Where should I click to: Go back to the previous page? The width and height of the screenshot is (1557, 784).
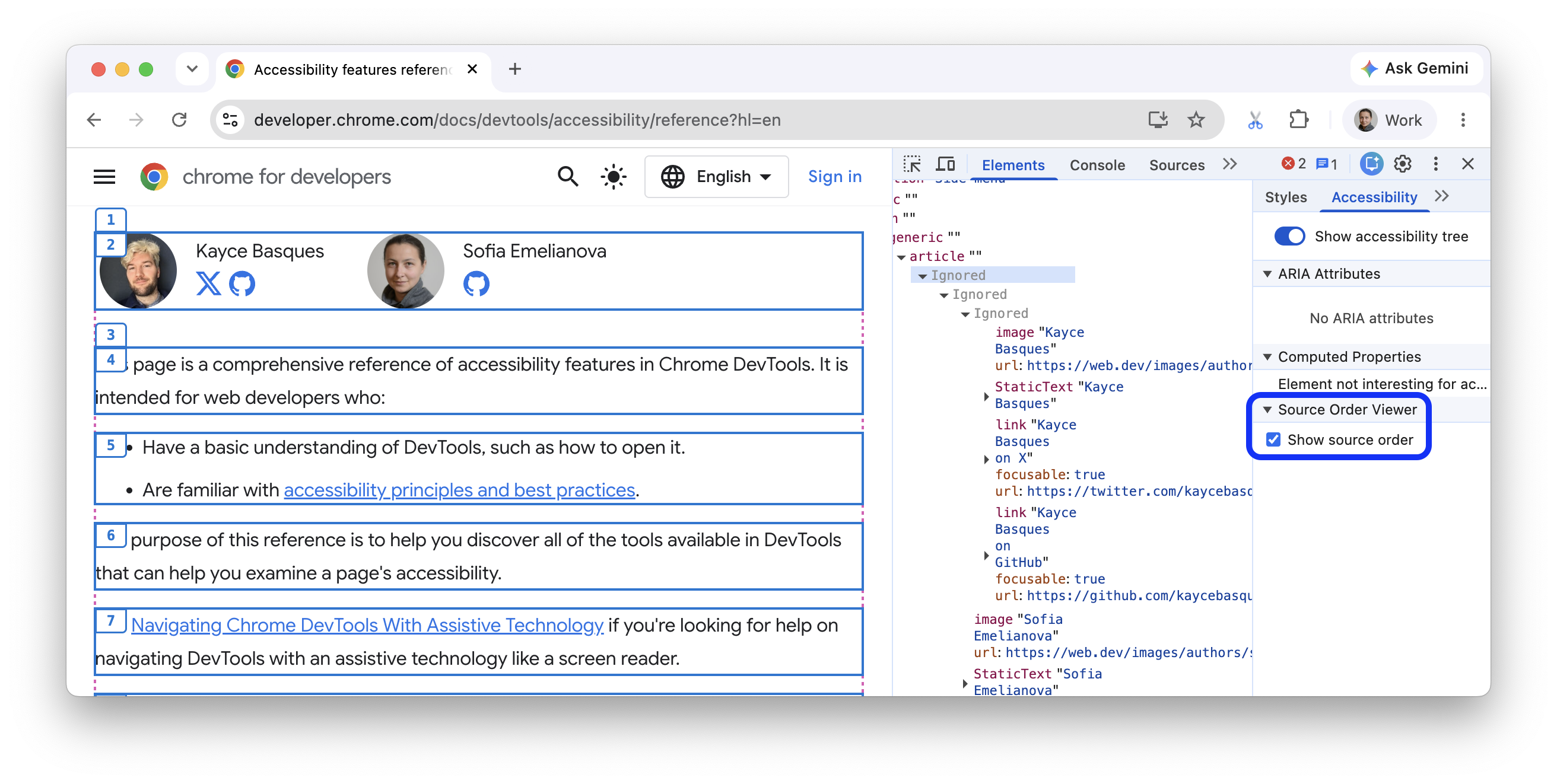pyautogui.click(x=94, y=120)
